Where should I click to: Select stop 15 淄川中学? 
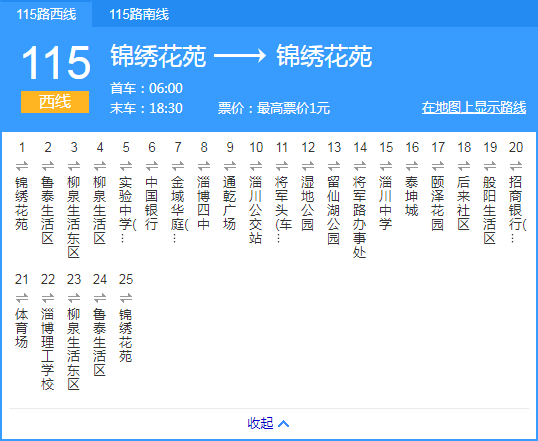(x=386, y=203)
